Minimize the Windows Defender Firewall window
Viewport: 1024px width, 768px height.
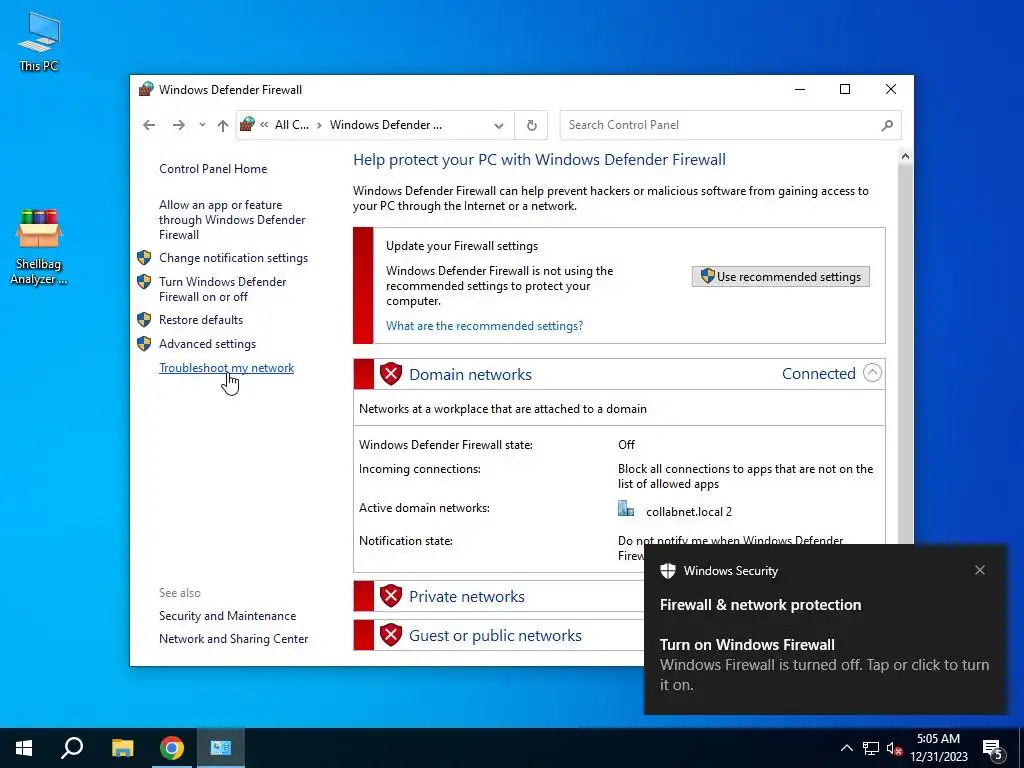tap(800, 89)
